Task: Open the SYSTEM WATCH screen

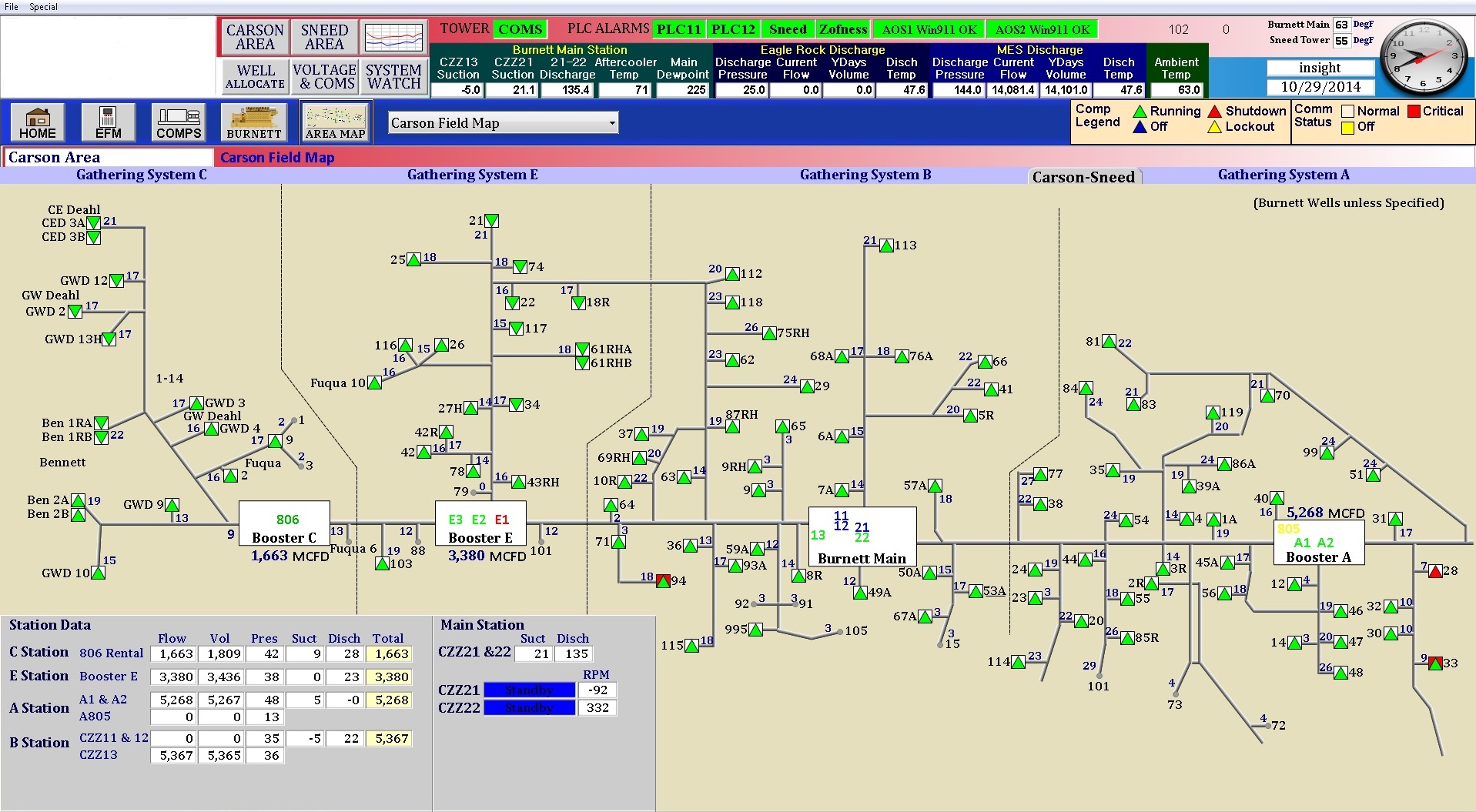Action: [393, 77]
